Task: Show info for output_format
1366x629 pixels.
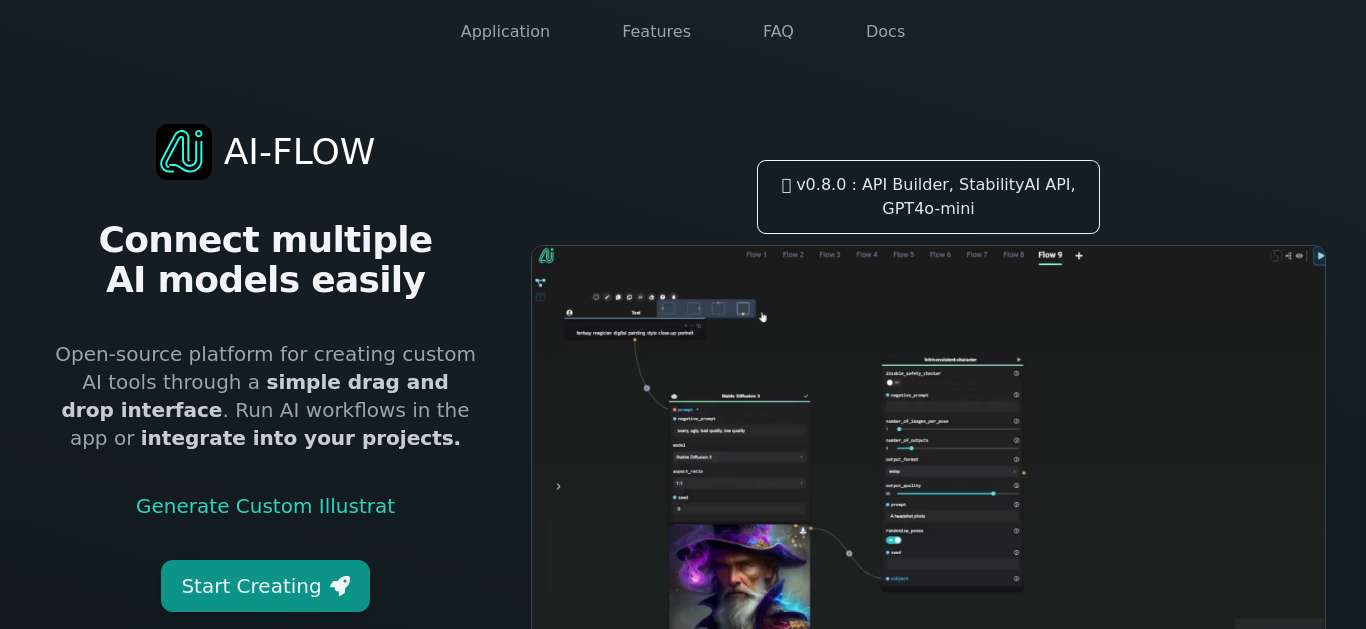Action: pyautogui.click(x=1016, y=460)
